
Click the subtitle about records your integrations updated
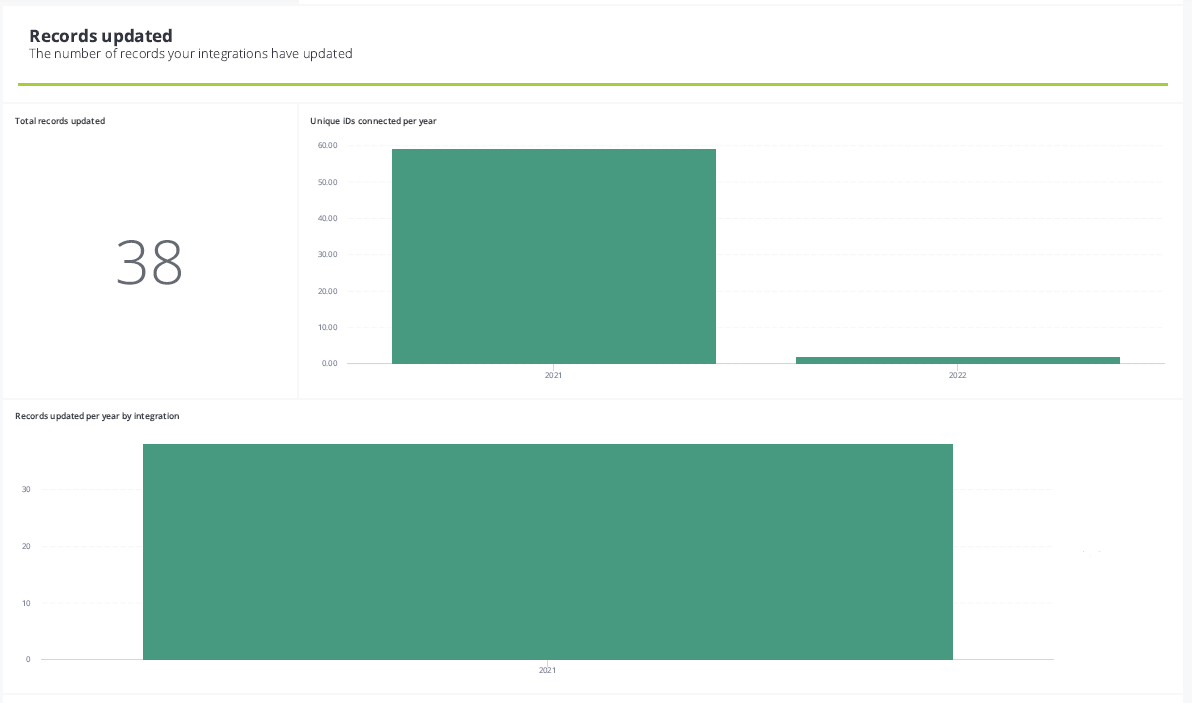point(190,54)
